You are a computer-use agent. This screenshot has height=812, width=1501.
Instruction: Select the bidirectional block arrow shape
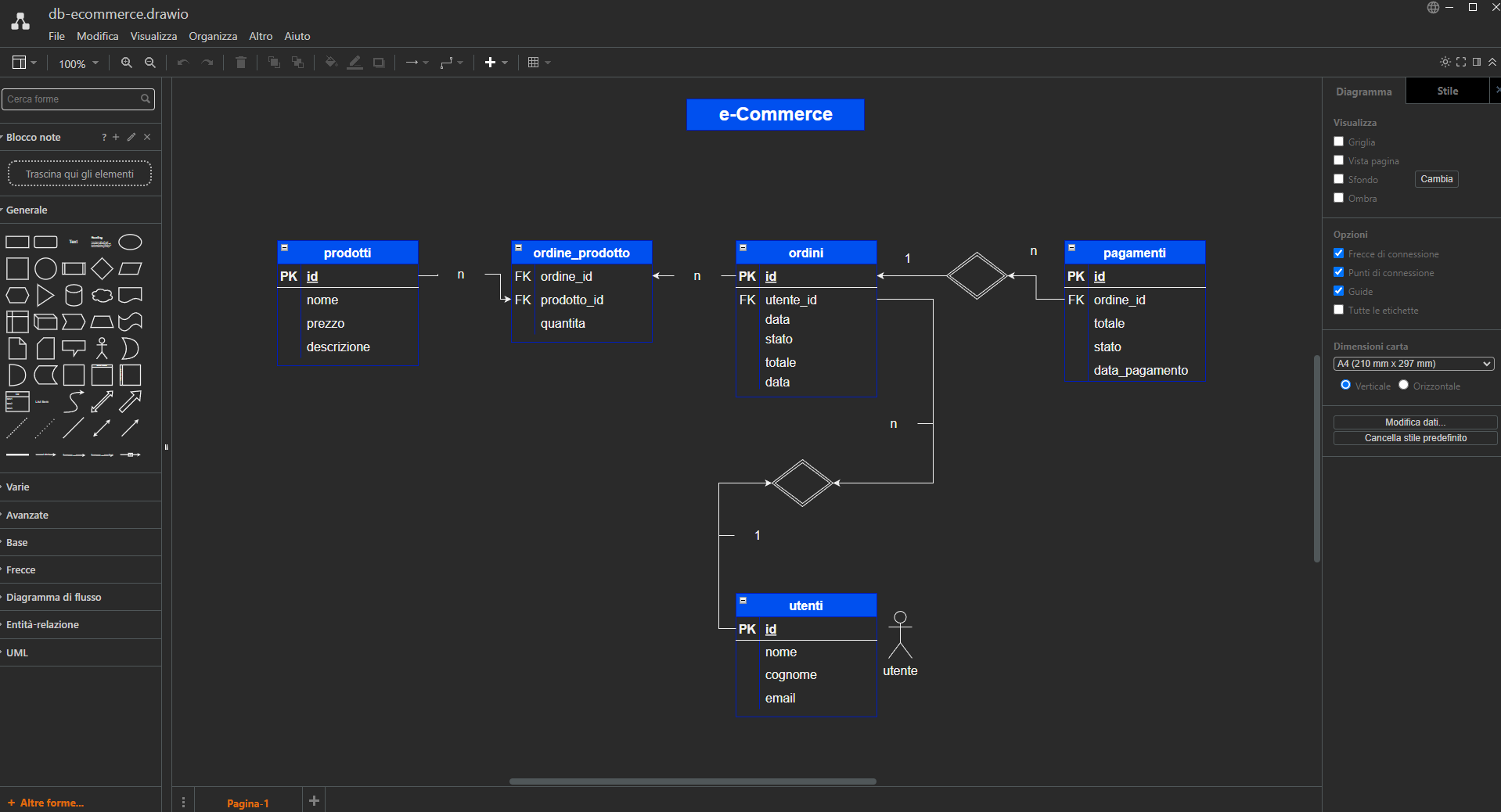click(102, 402)
